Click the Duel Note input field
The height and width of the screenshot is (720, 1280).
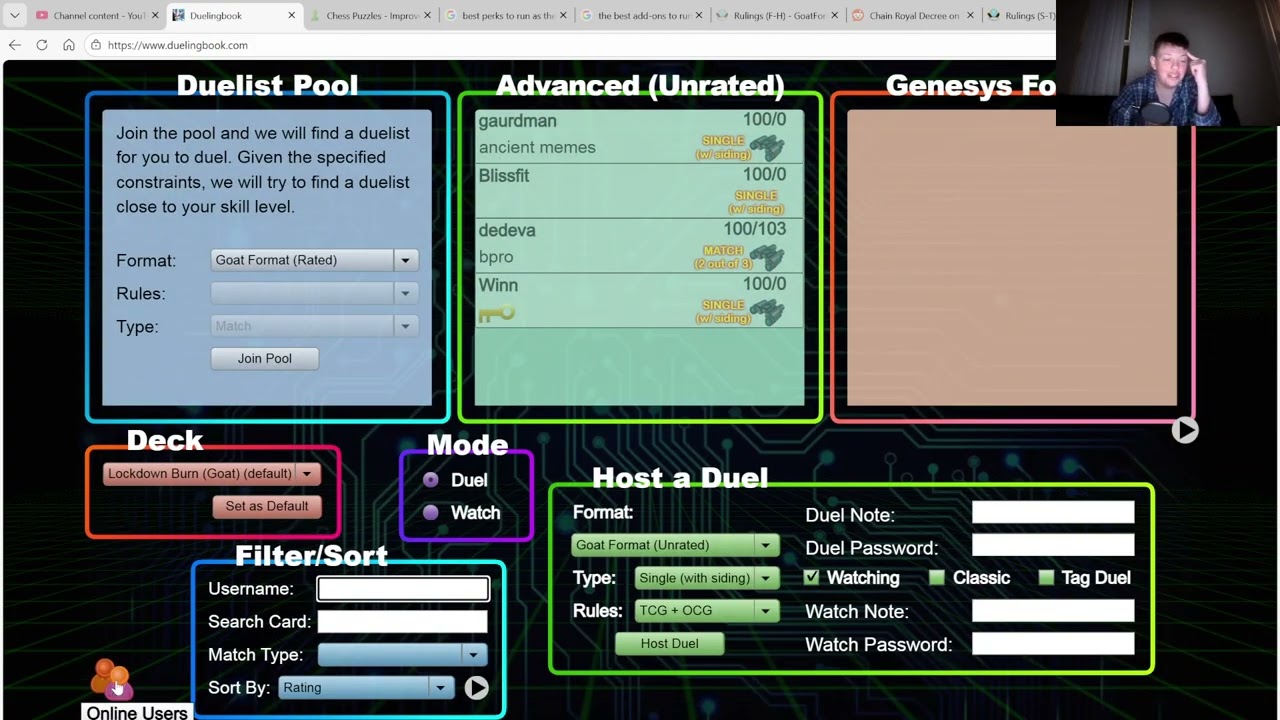point(1053,513)
